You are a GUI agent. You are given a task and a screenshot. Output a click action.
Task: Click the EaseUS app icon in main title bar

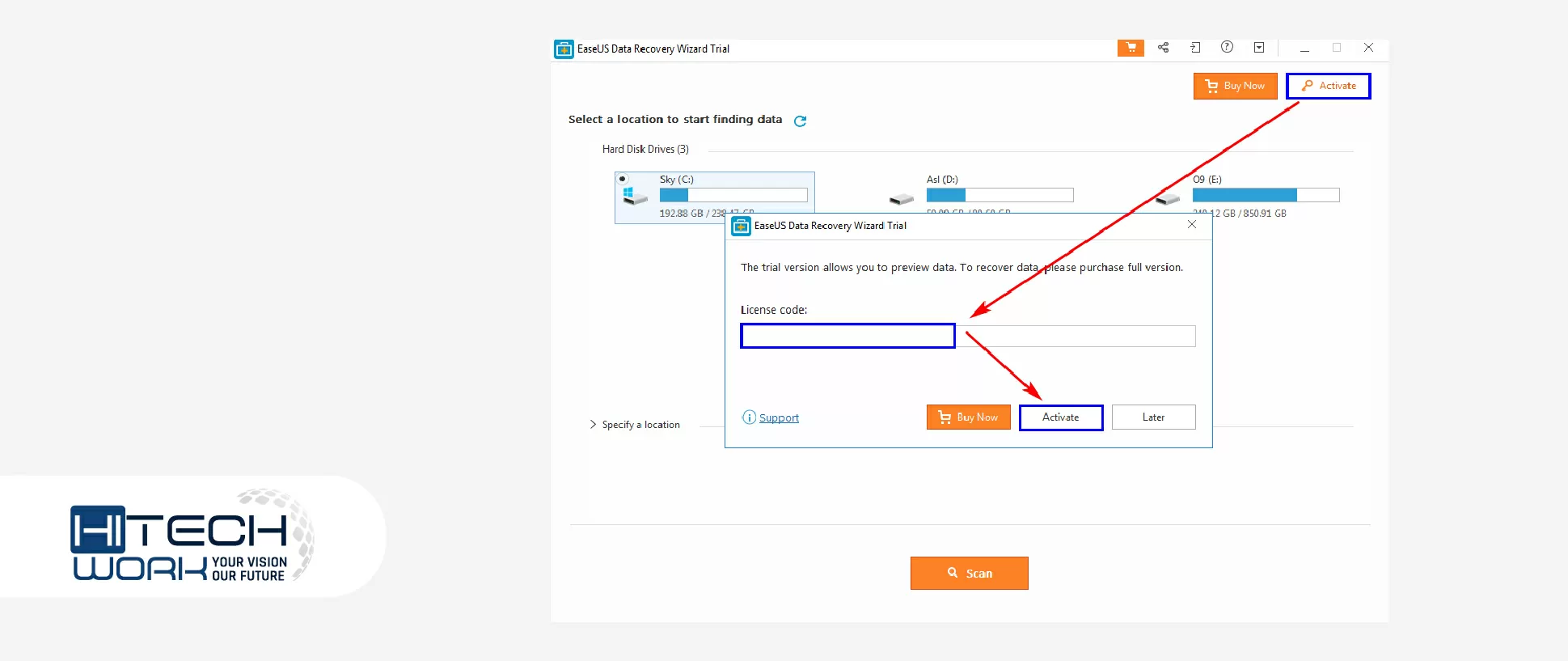click(x=564, y=49)
